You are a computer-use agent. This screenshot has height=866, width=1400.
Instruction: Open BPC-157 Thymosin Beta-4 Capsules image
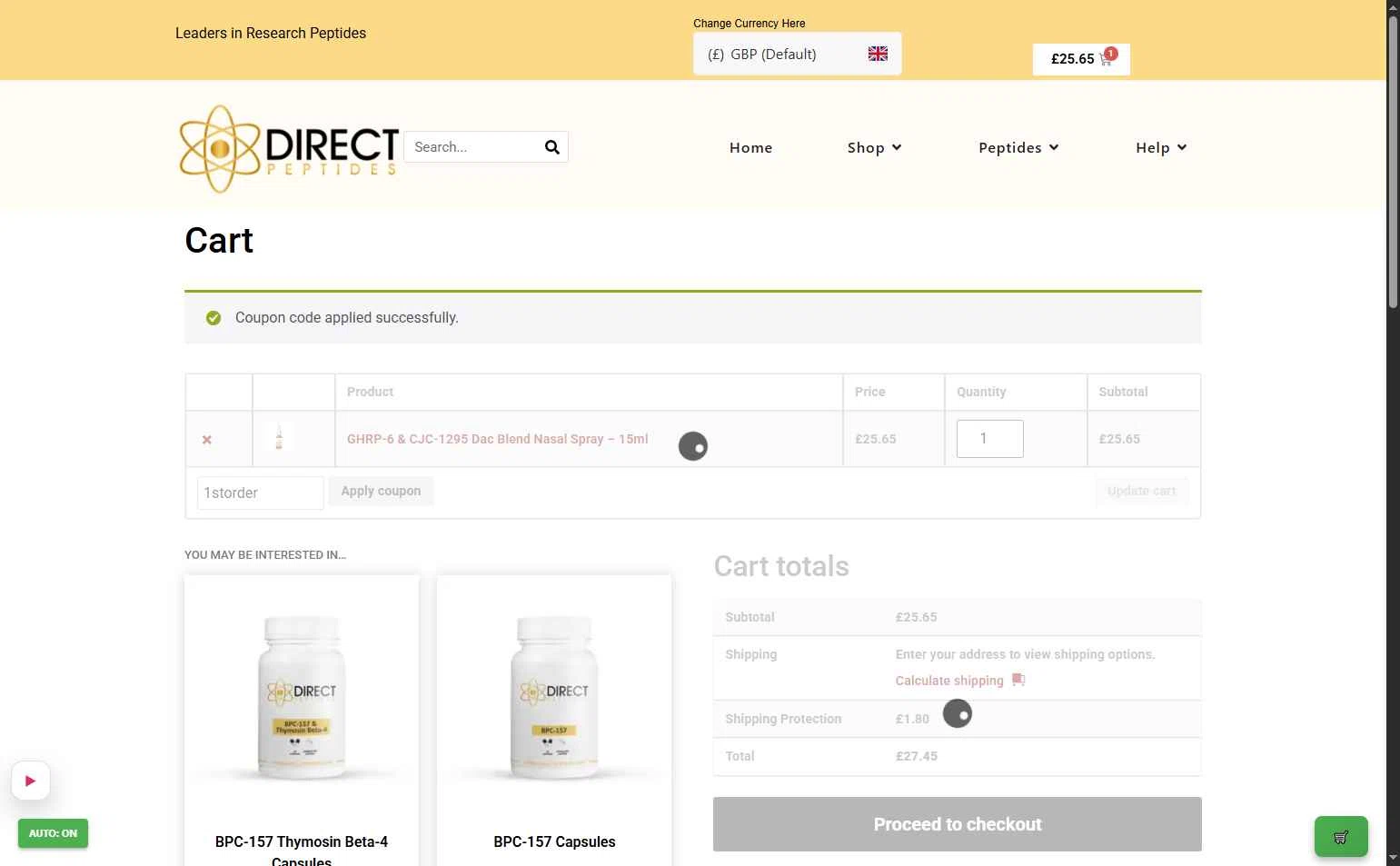point(302,695)
